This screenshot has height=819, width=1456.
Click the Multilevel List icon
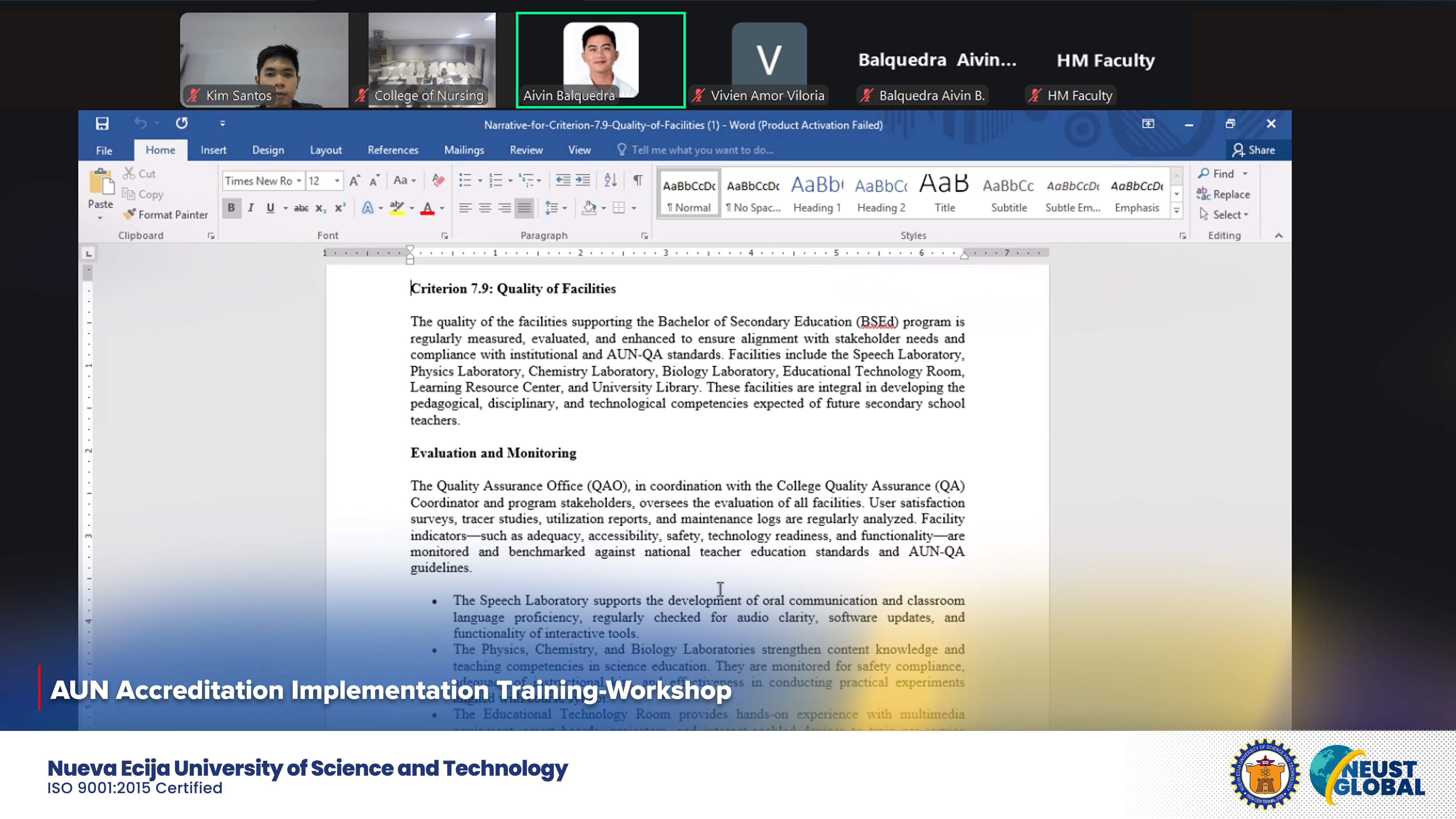pos(526,180)
